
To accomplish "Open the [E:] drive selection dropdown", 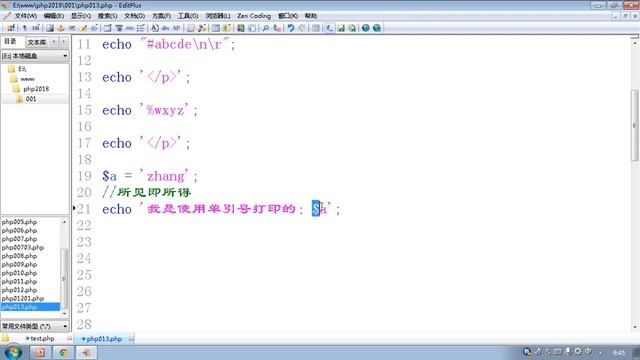I will click(x=35, y=56).
